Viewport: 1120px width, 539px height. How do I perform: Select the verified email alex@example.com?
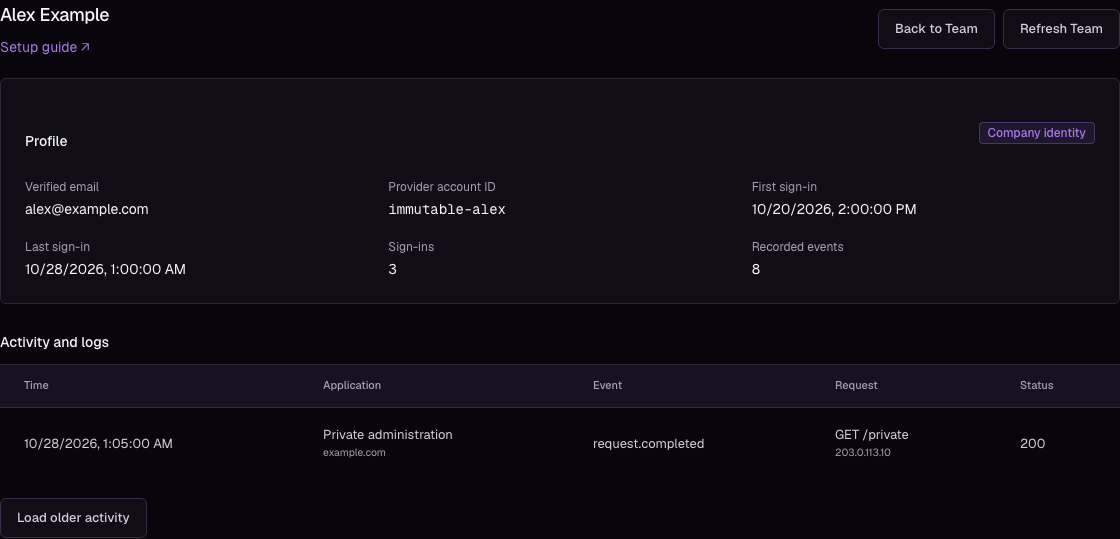click(86, 209)
